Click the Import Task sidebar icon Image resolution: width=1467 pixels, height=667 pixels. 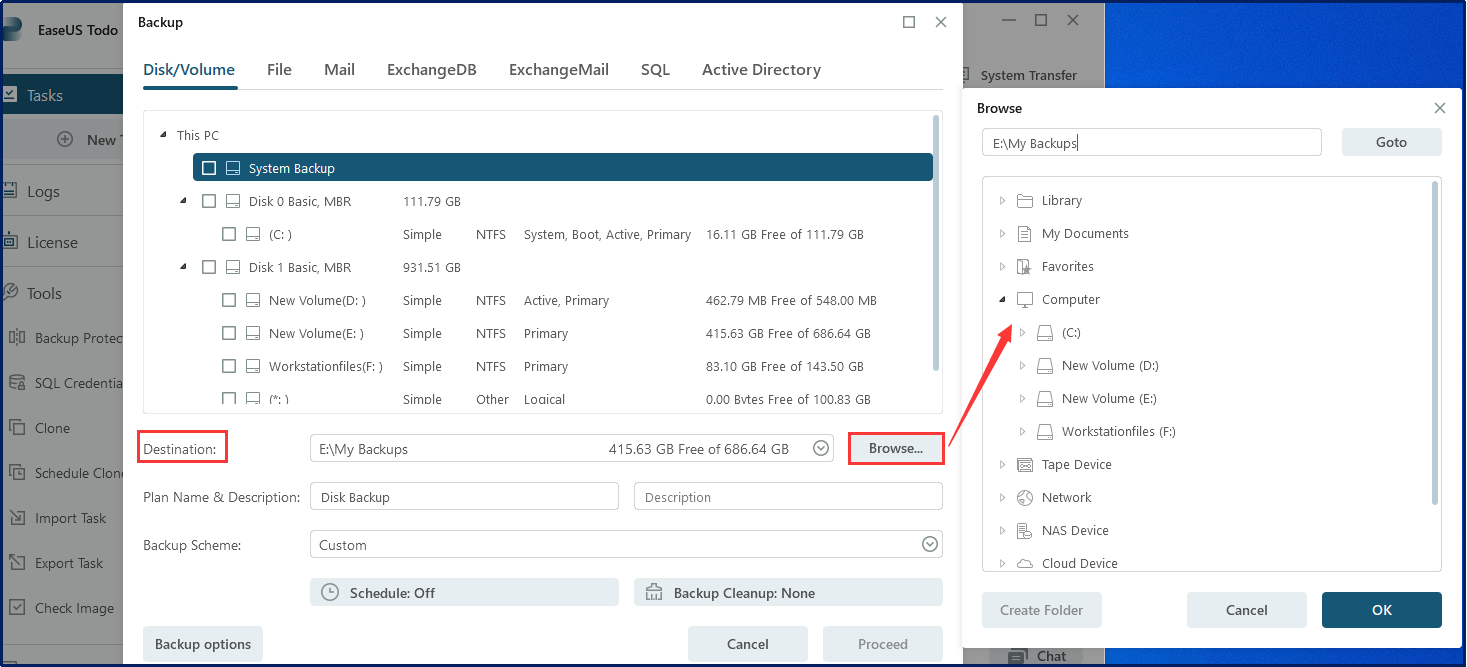(x=16, y=518)
